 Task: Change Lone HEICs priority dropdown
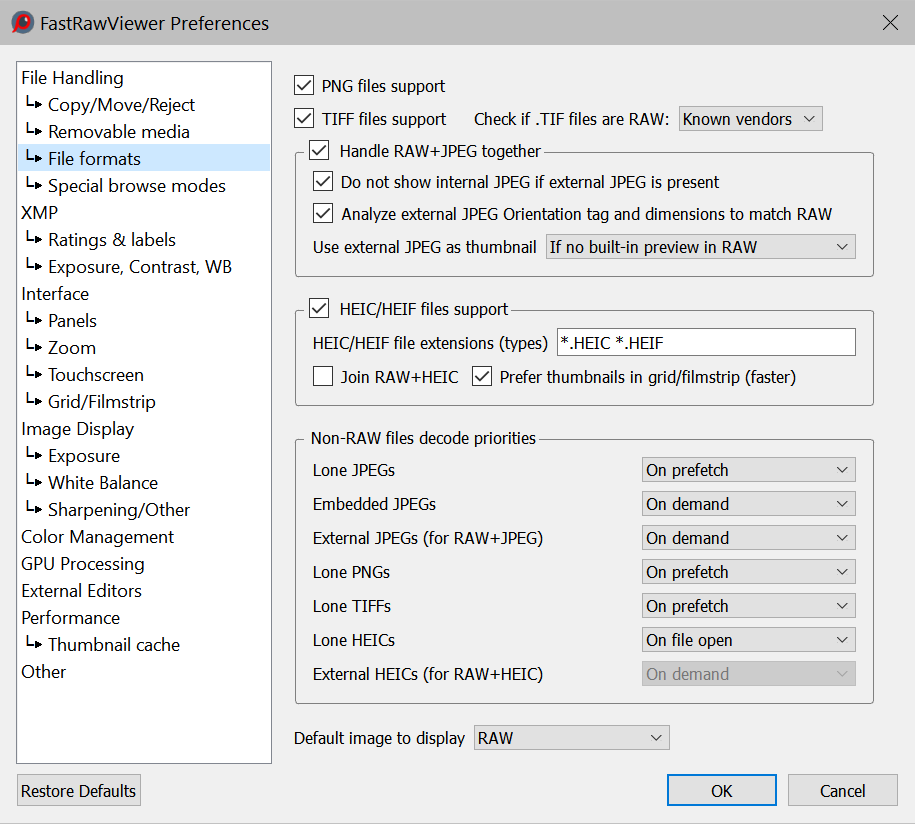point(748,640)
